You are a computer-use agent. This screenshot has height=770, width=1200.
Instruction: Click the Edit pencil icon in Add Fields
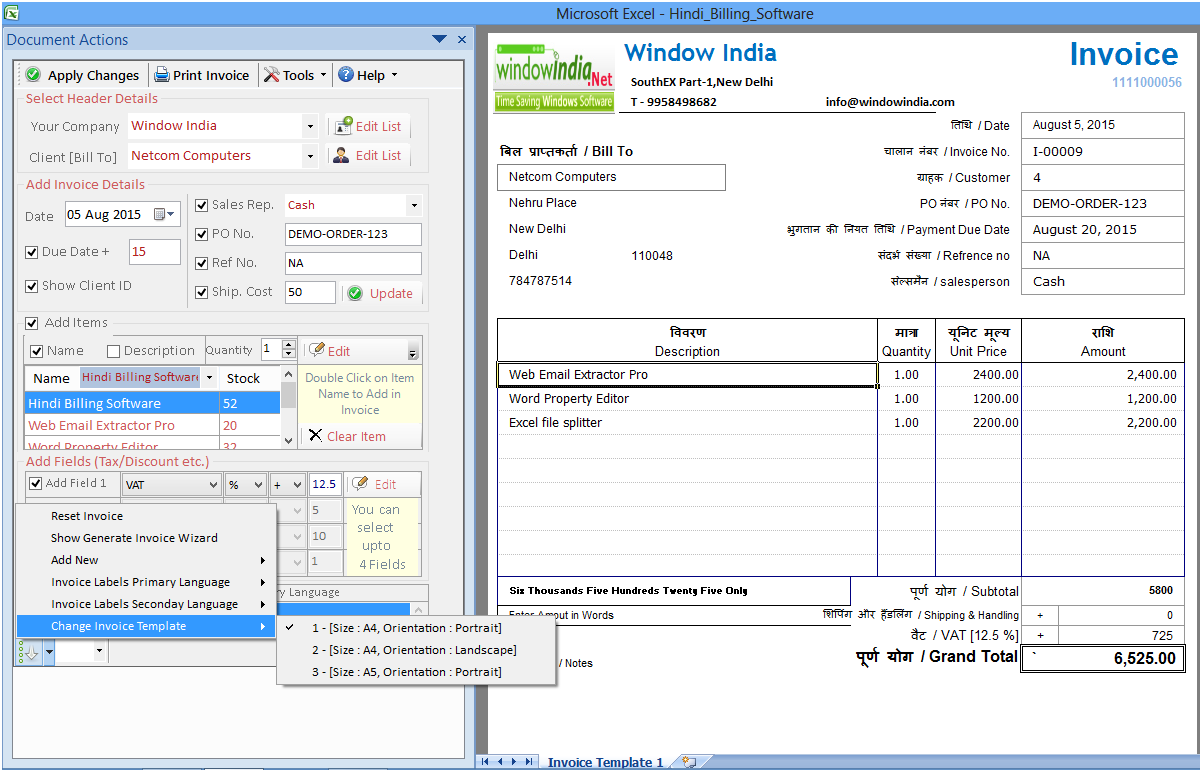coord(360,484)
